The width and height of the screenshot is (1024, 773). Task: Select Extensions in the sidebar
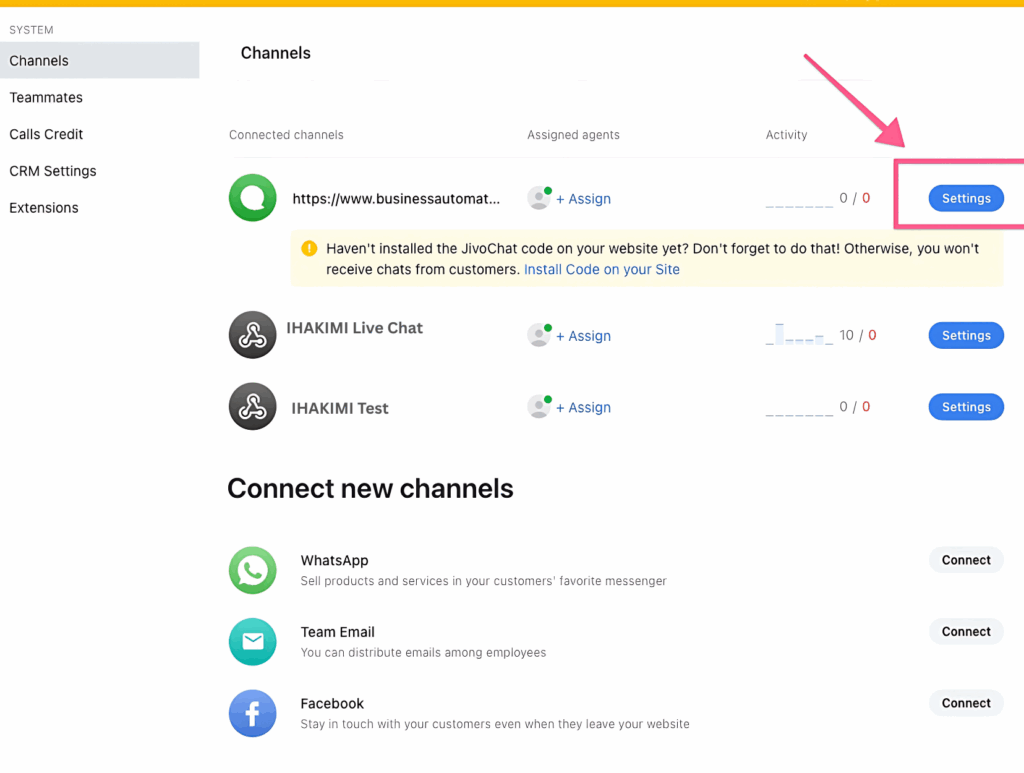tap(44, 208)
